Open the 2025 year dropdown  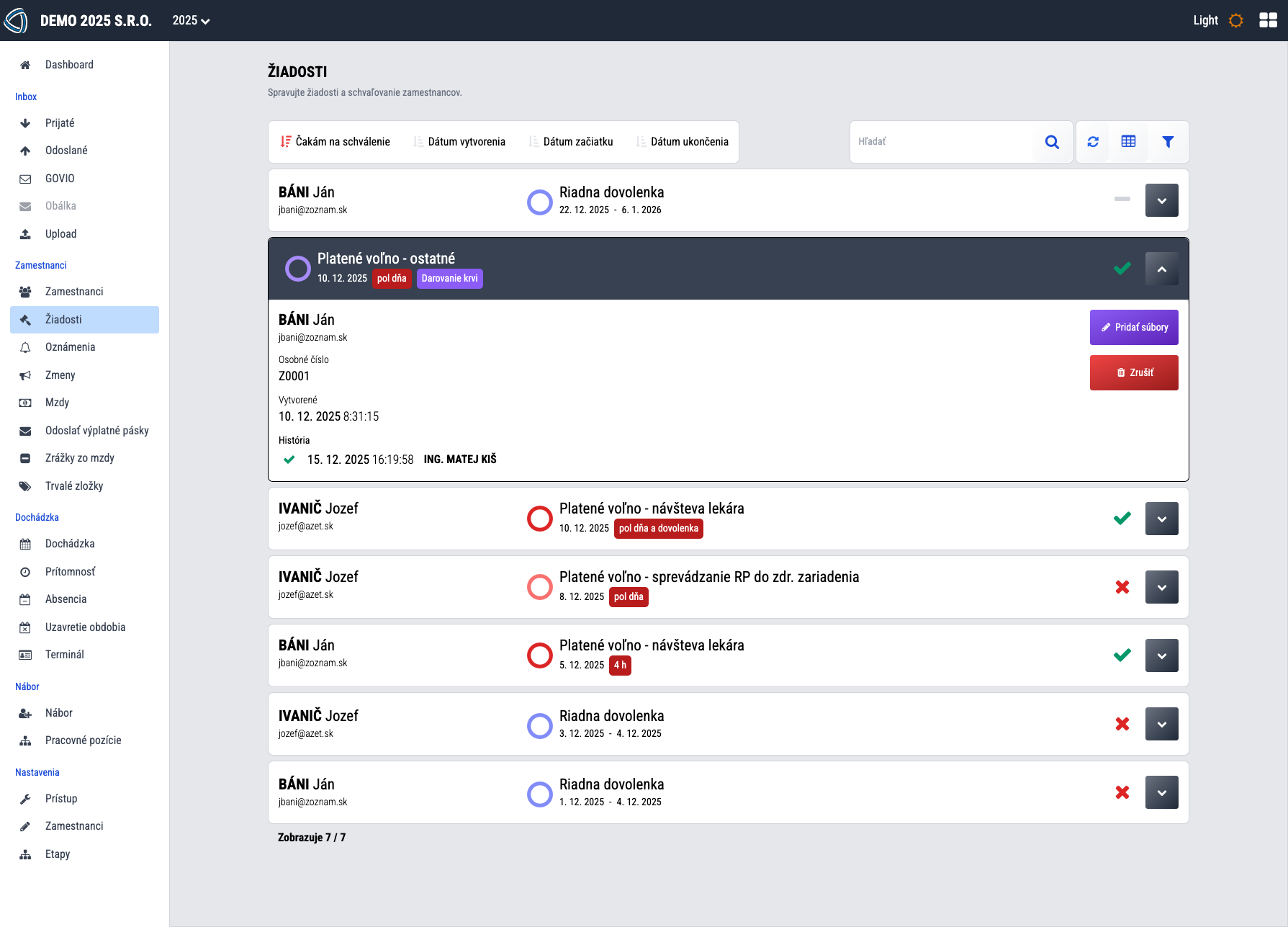tap(191, 20)
